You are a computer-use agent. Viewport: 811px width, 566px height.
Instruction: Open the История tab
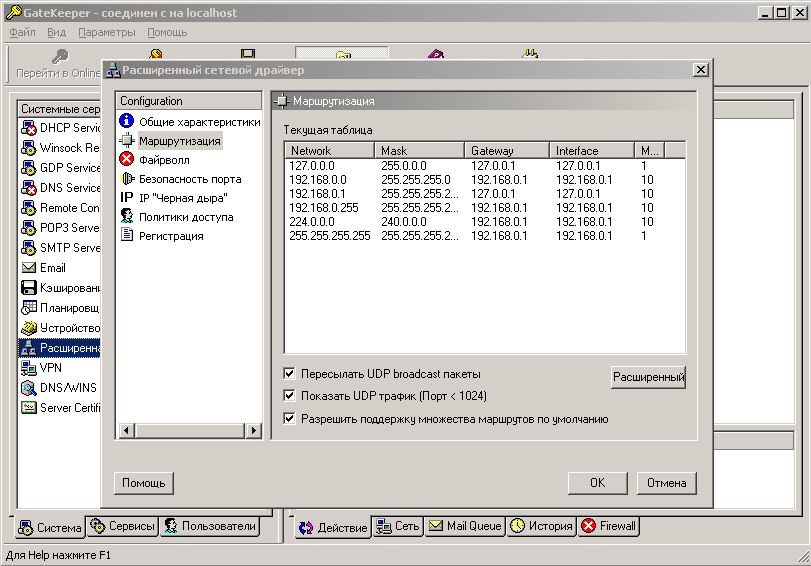[541, 526]
